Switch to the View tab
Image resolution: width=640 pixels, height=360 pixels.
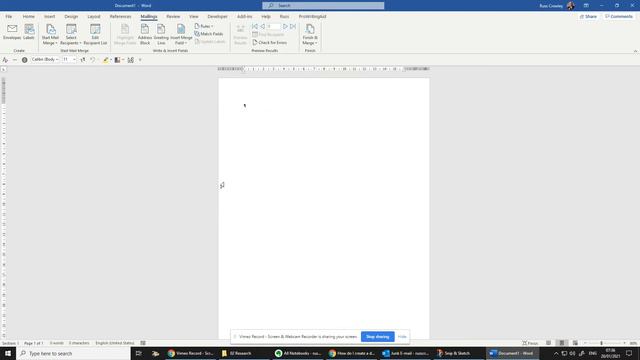point(193,16)
